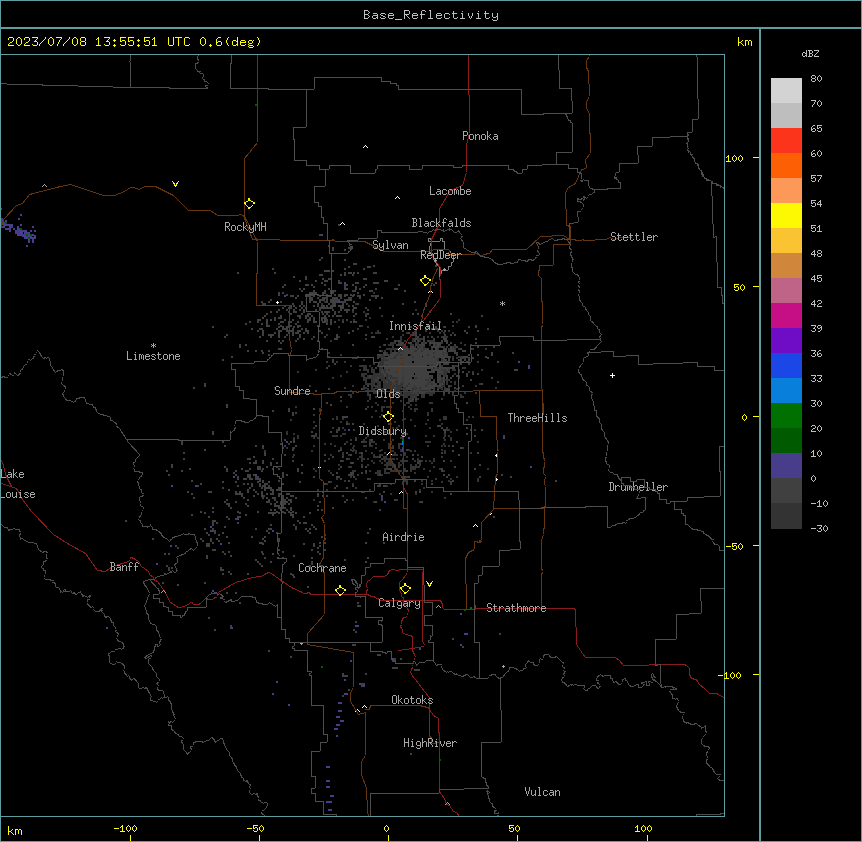Image resolution: width=862 pixels, height=842 pixels.
Task: Pick the red 60–65 dBZ color swatch
Action: click(786, 141)
